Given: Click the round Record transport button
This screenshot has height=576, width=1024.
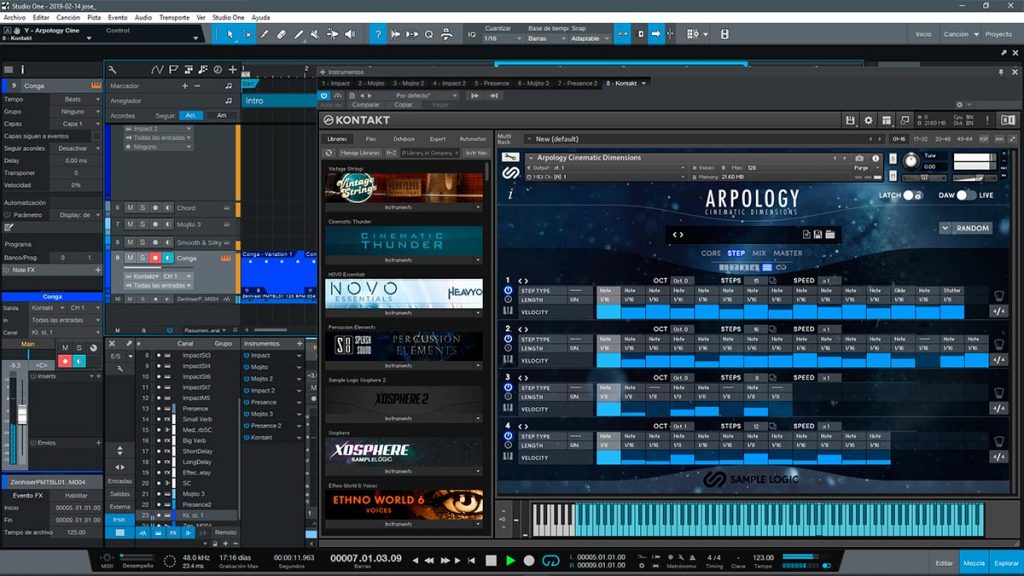Looking at the screenshot, I should (x=529, y=560).
